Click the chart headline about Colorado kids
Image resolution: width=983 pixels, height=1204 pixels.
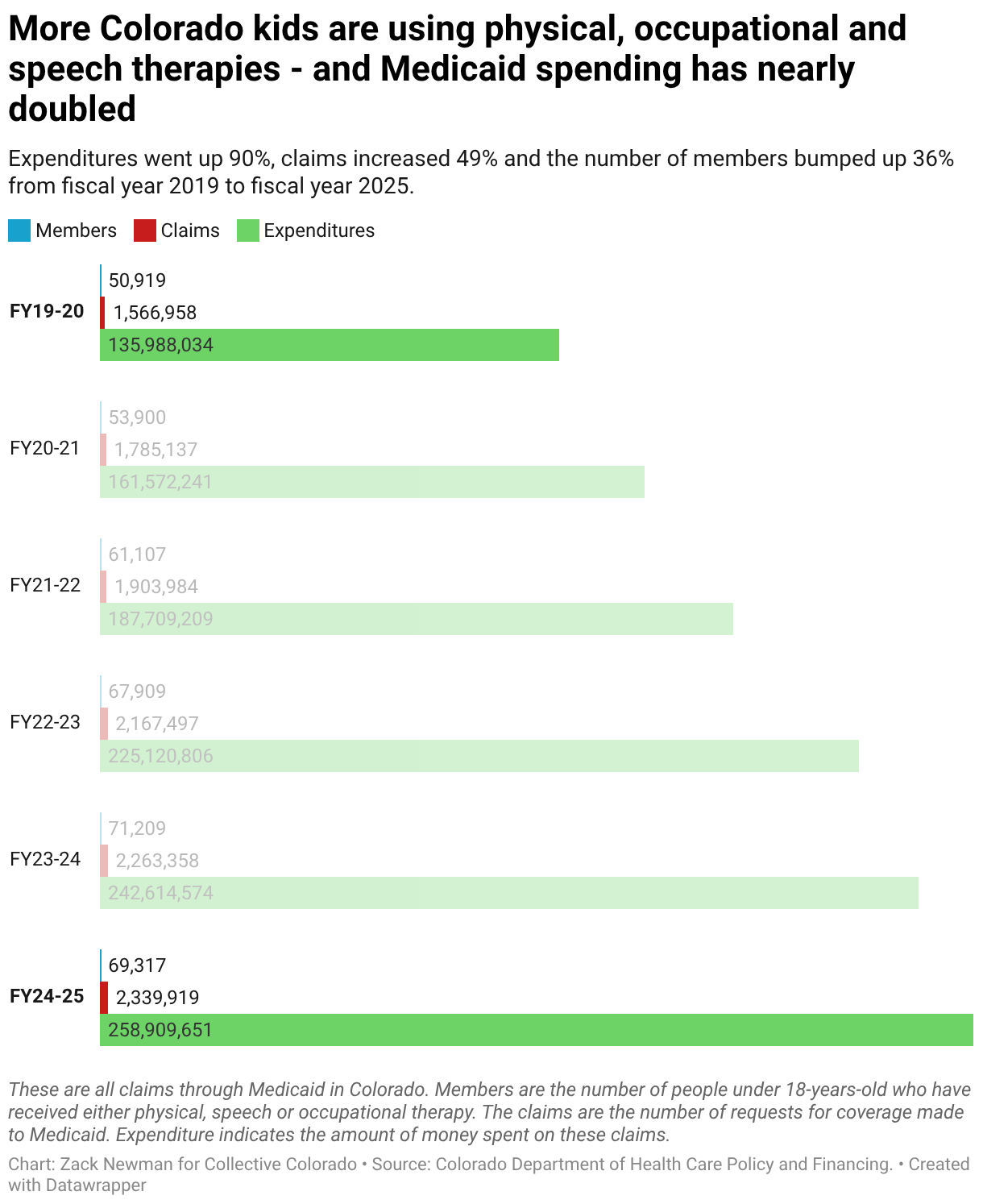[457, 69]
